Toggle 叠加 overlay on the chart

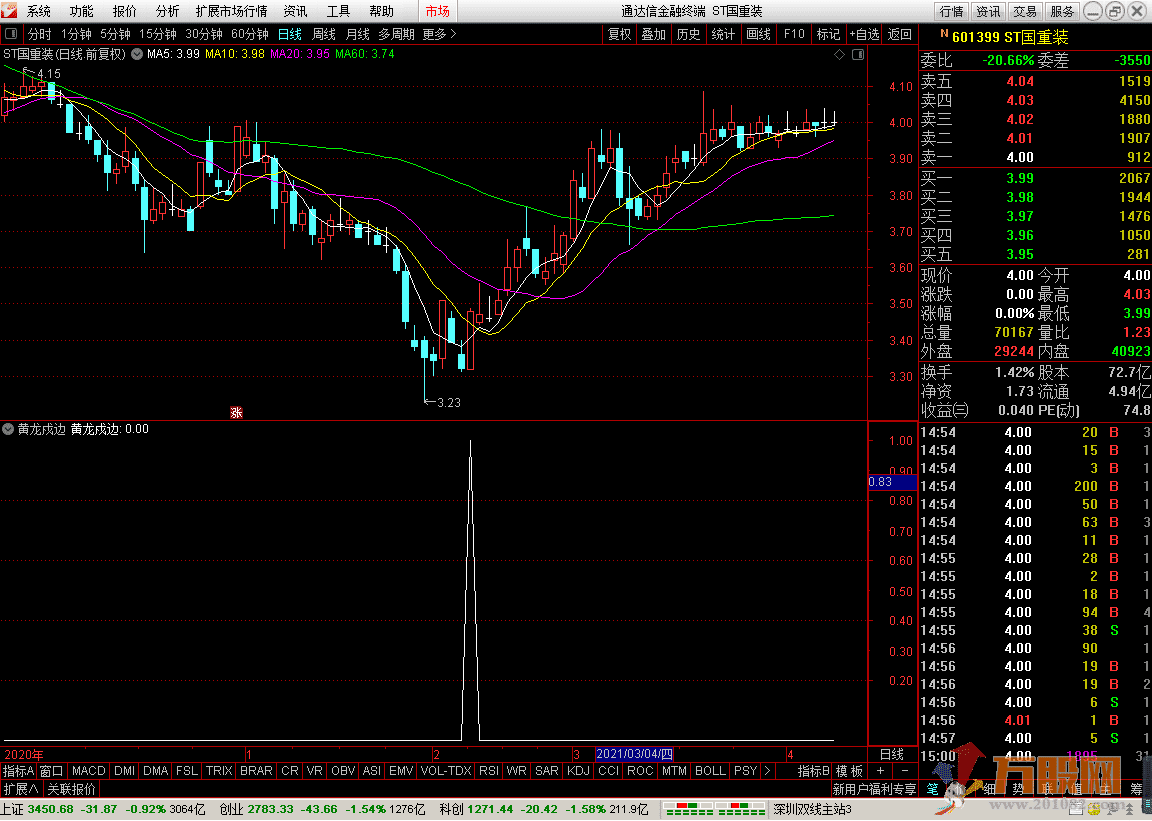pos(653,34)
